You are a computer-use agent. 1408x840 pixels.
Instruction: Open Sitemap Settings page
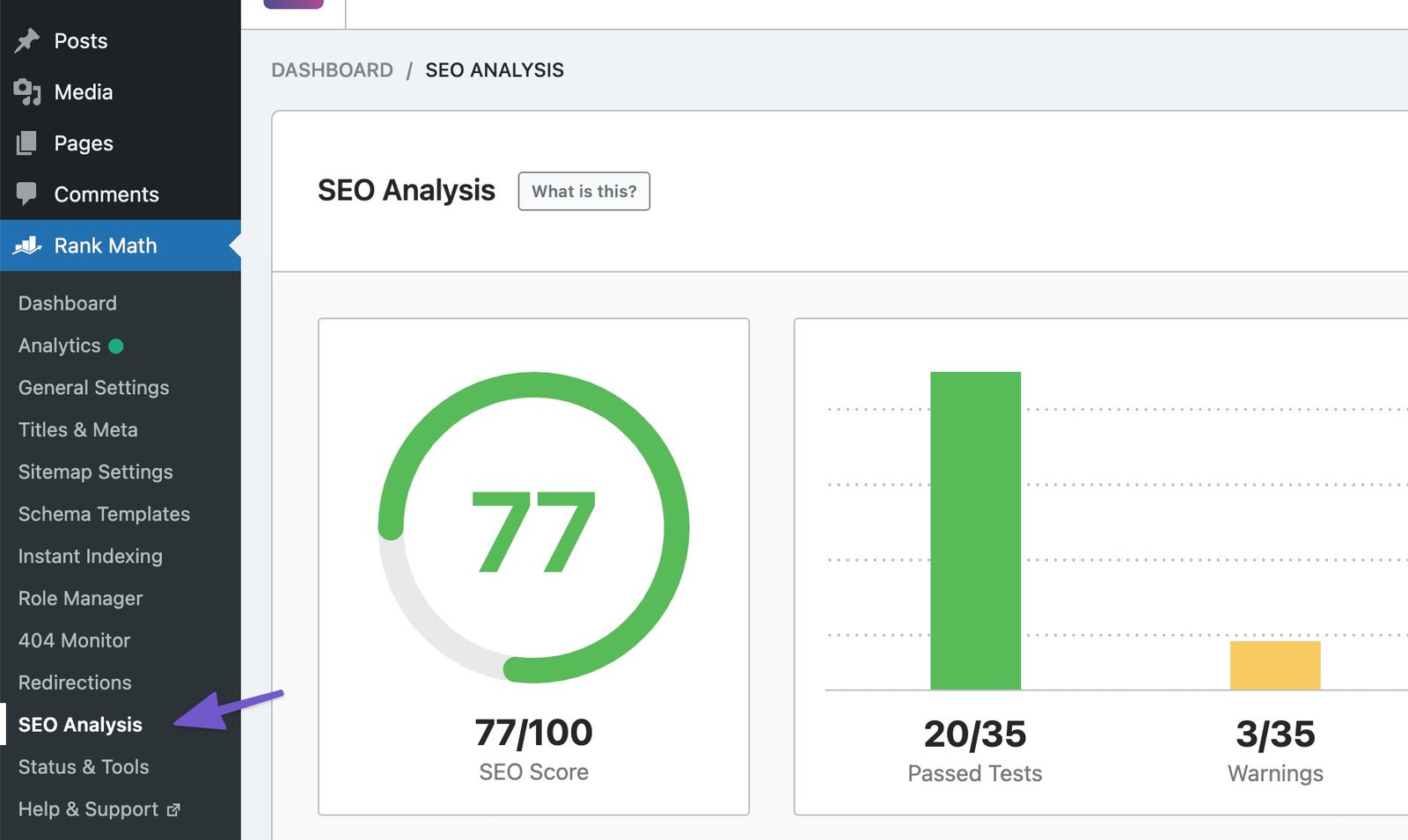95,472
